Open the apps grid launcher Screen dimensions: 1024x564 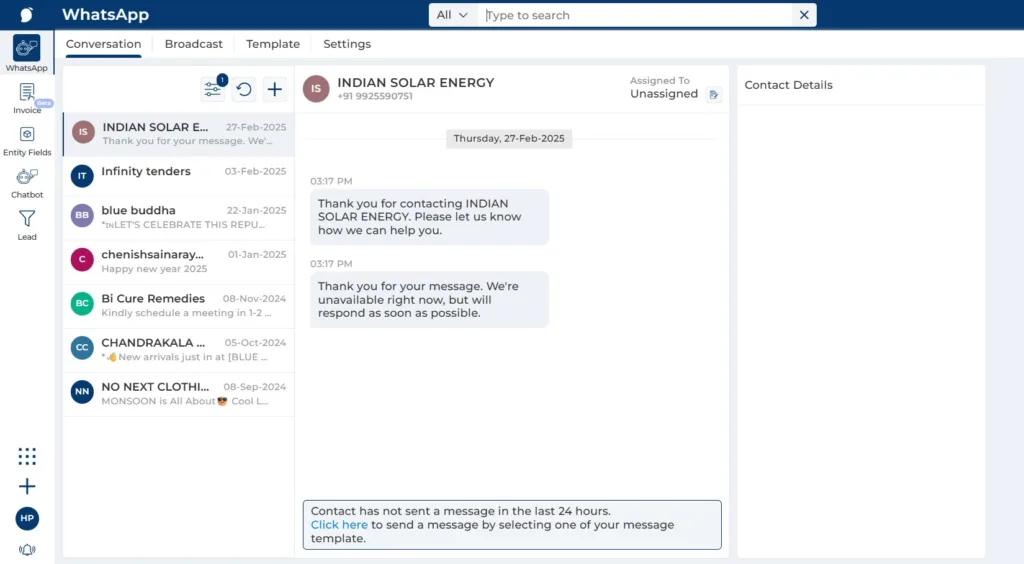[x=27, y=456]
